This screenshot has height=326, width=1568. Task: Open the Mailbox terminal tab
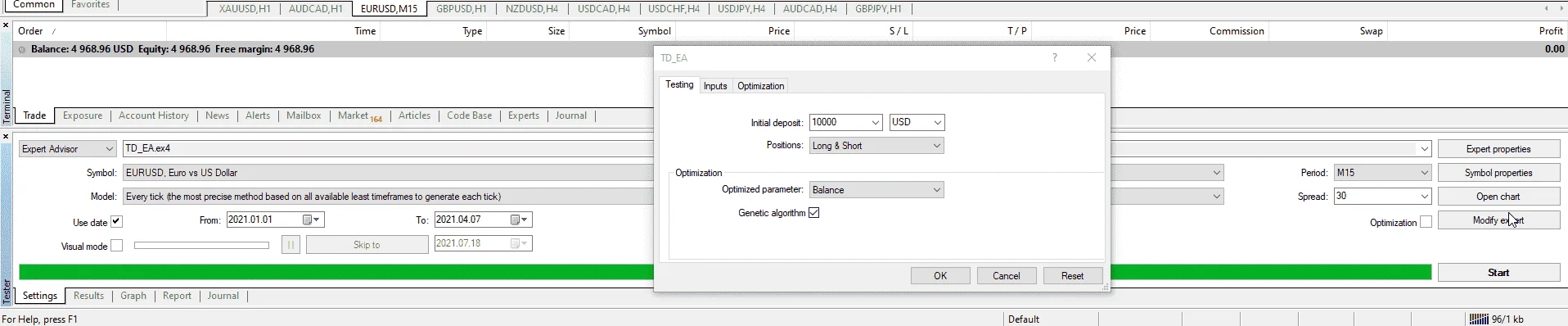(304, 115)
